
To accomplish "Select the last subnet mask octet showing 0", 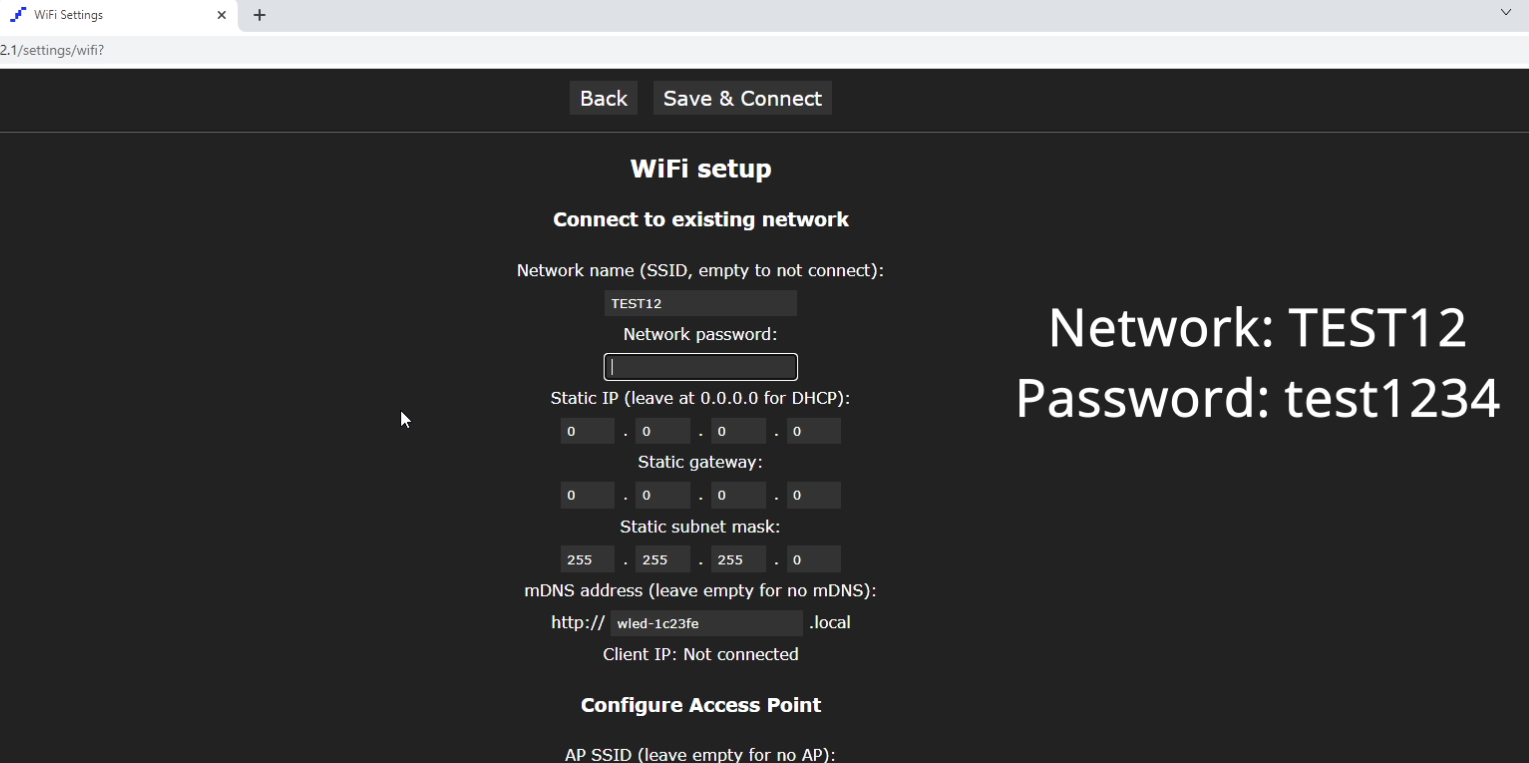I will pos(813,558).
